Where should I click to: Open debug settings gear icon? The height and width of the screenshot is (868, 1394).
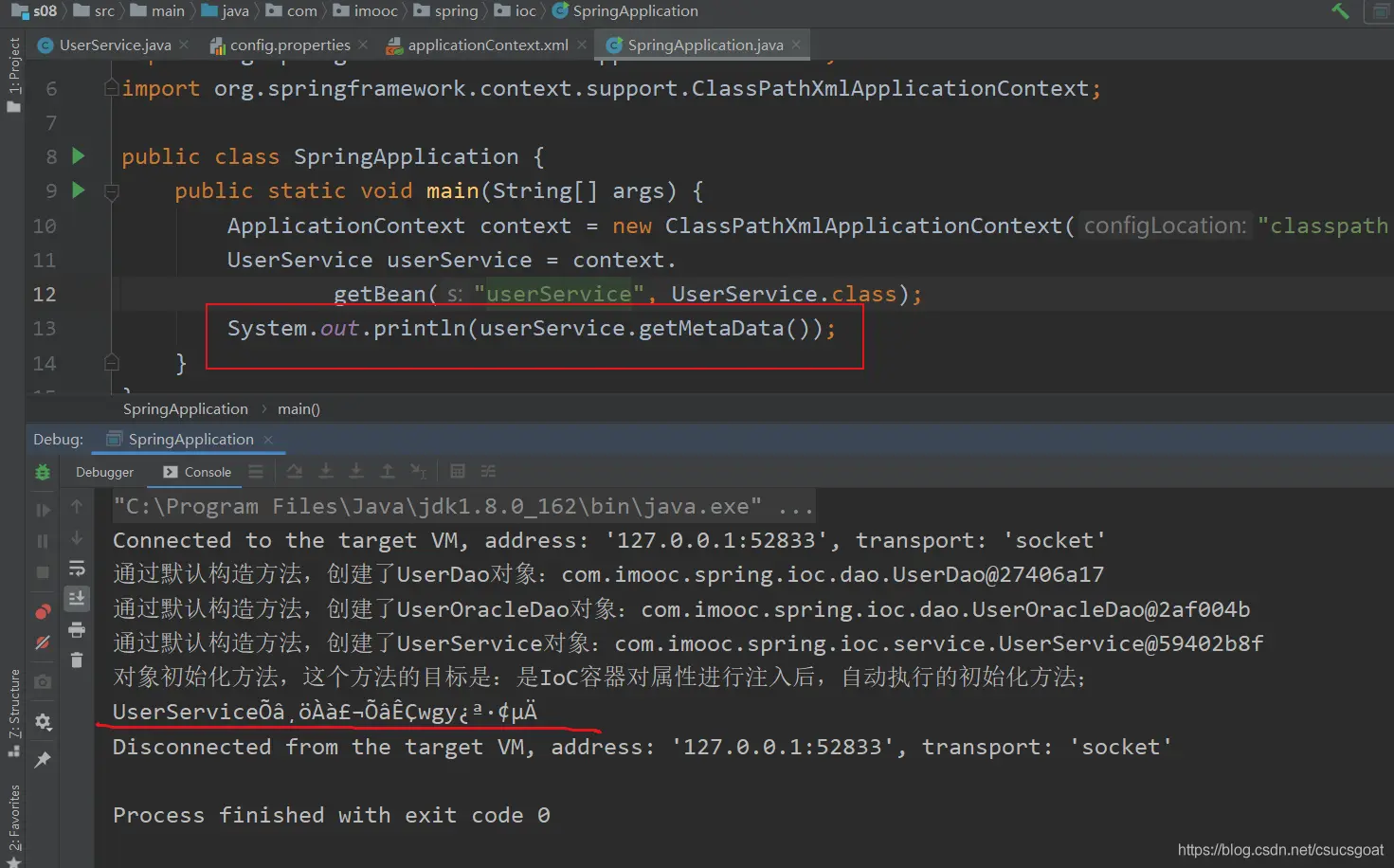(x=43, y=722)
